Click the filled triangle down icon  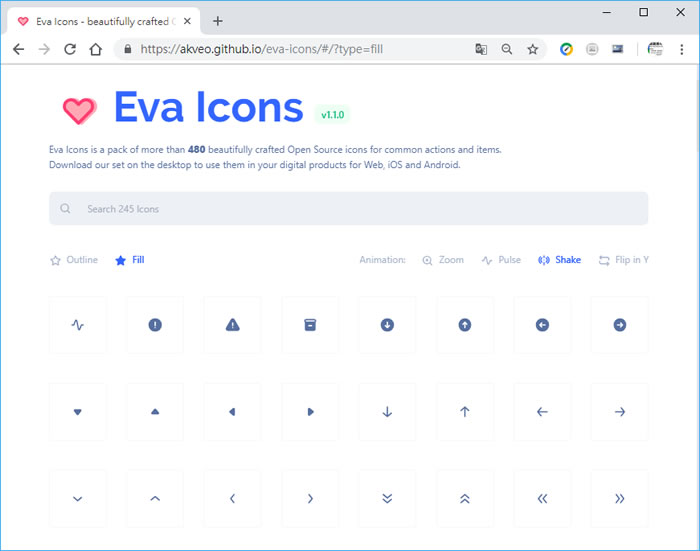[78, 412]
